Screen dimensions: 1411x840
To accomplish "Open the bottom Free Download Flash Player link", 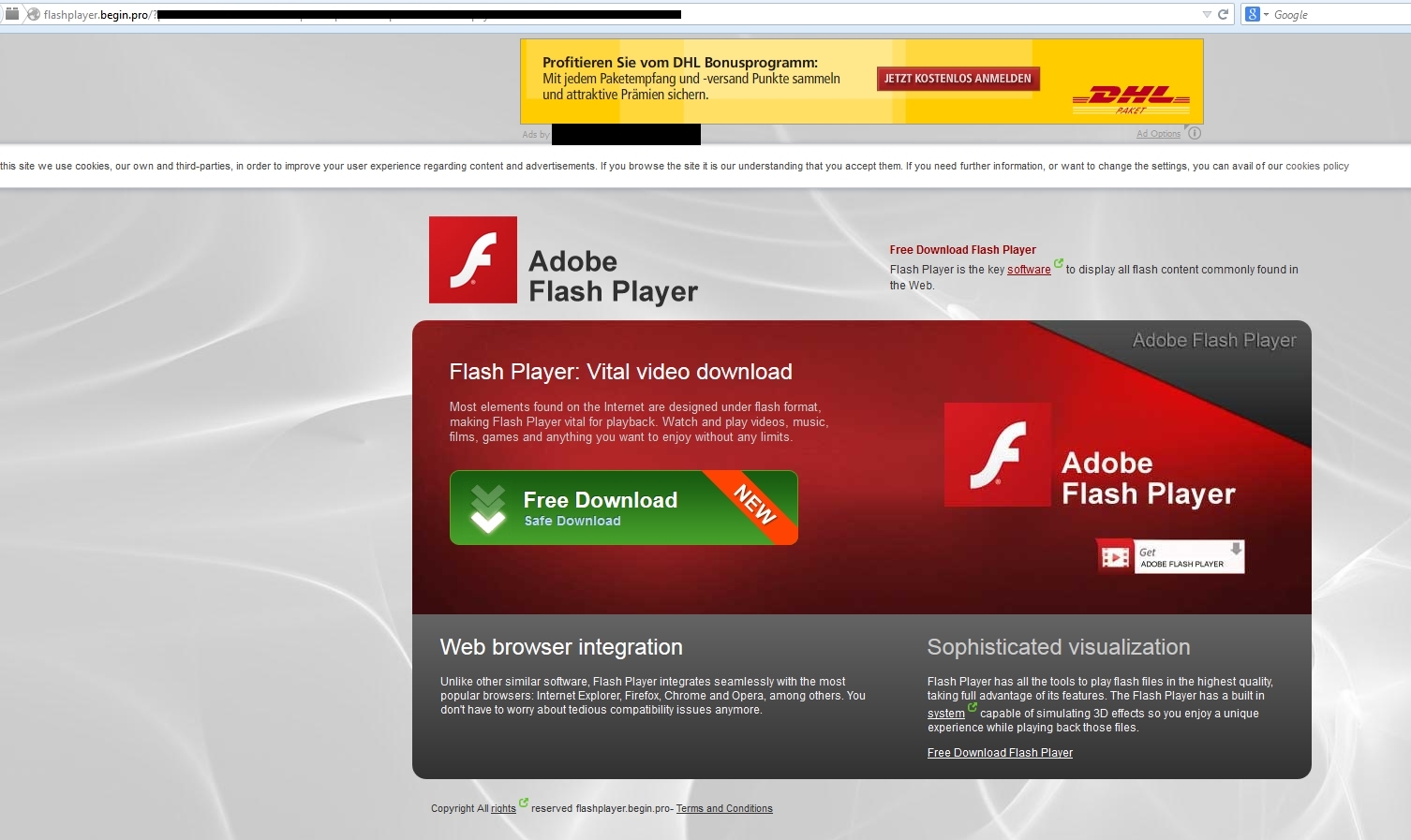I will point(1000,753).
